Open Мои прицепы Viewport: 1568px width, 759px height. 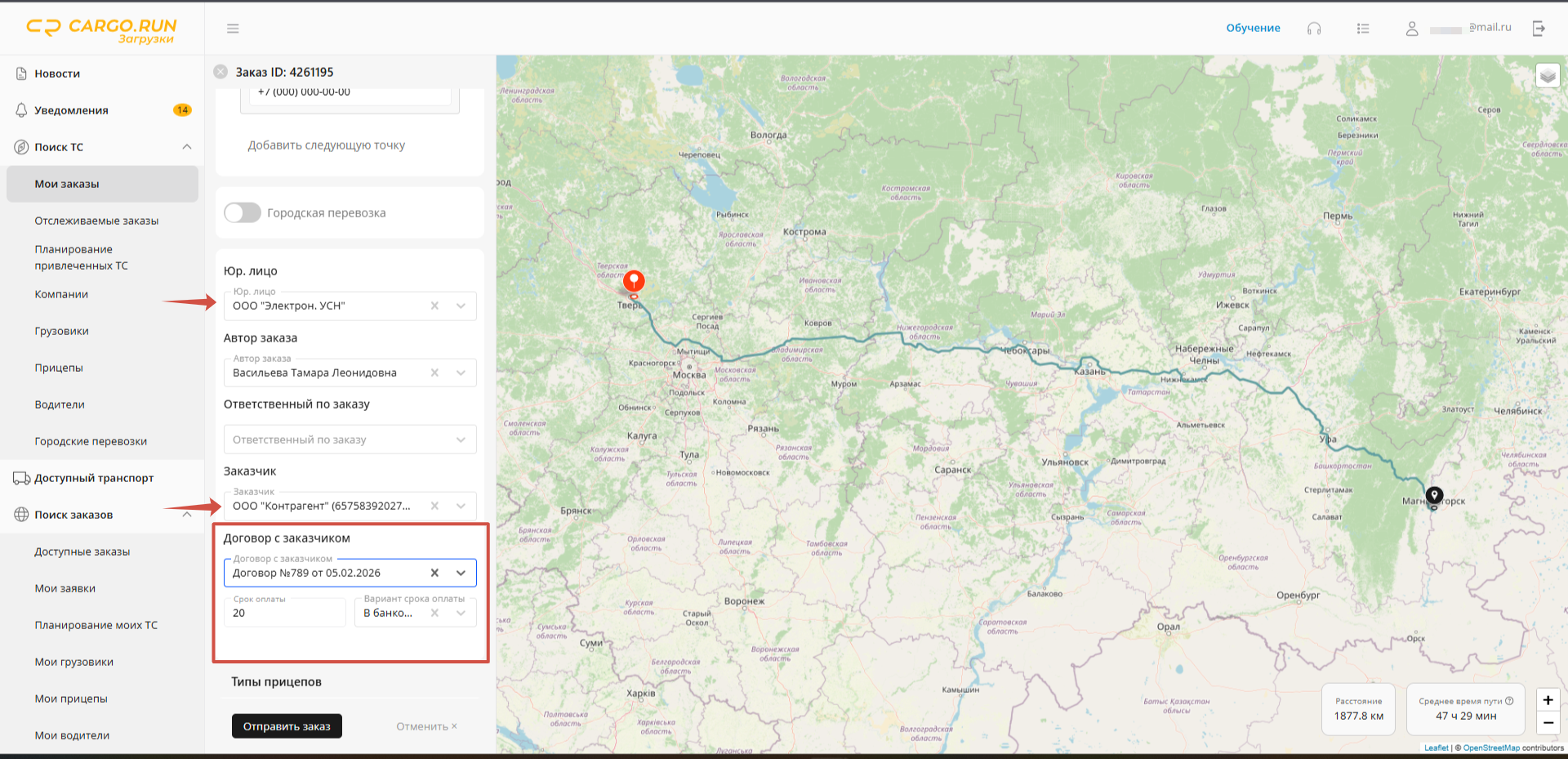[x=71, y=699]
